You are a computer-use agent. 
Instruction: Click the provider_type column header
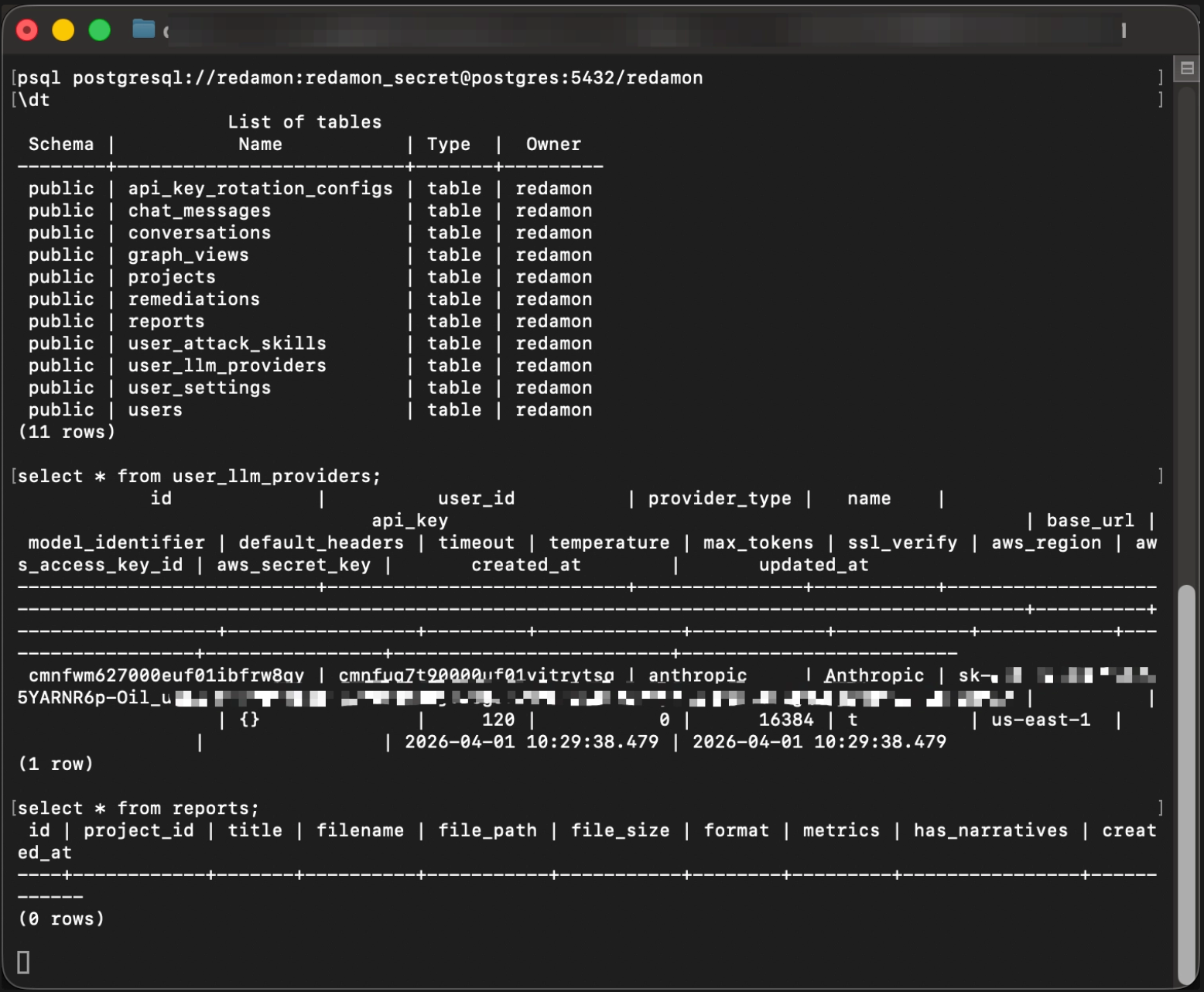(720, 499)
